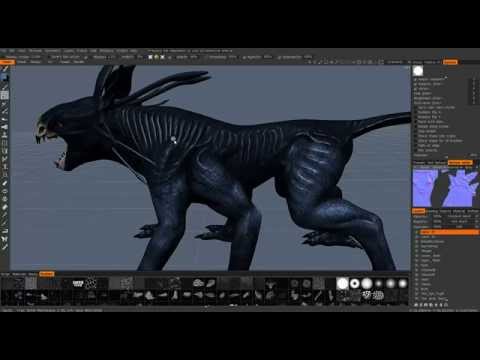Choose the last round soft brush alpha in top row
This screenshot has width=480, height=360.
[403, 284]
